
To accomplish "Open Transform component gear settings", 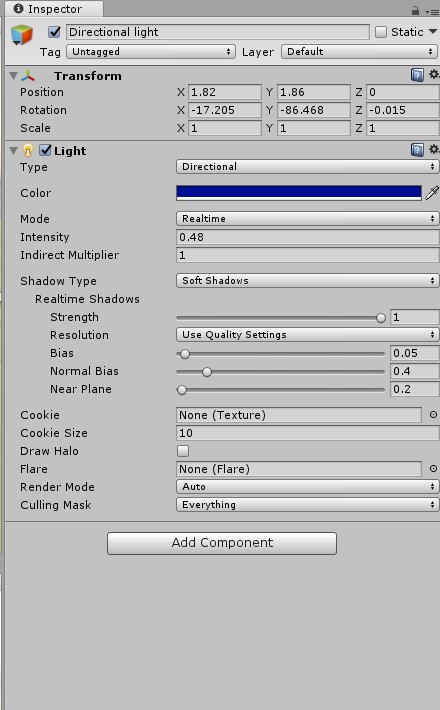I will (x=434, y=74).
